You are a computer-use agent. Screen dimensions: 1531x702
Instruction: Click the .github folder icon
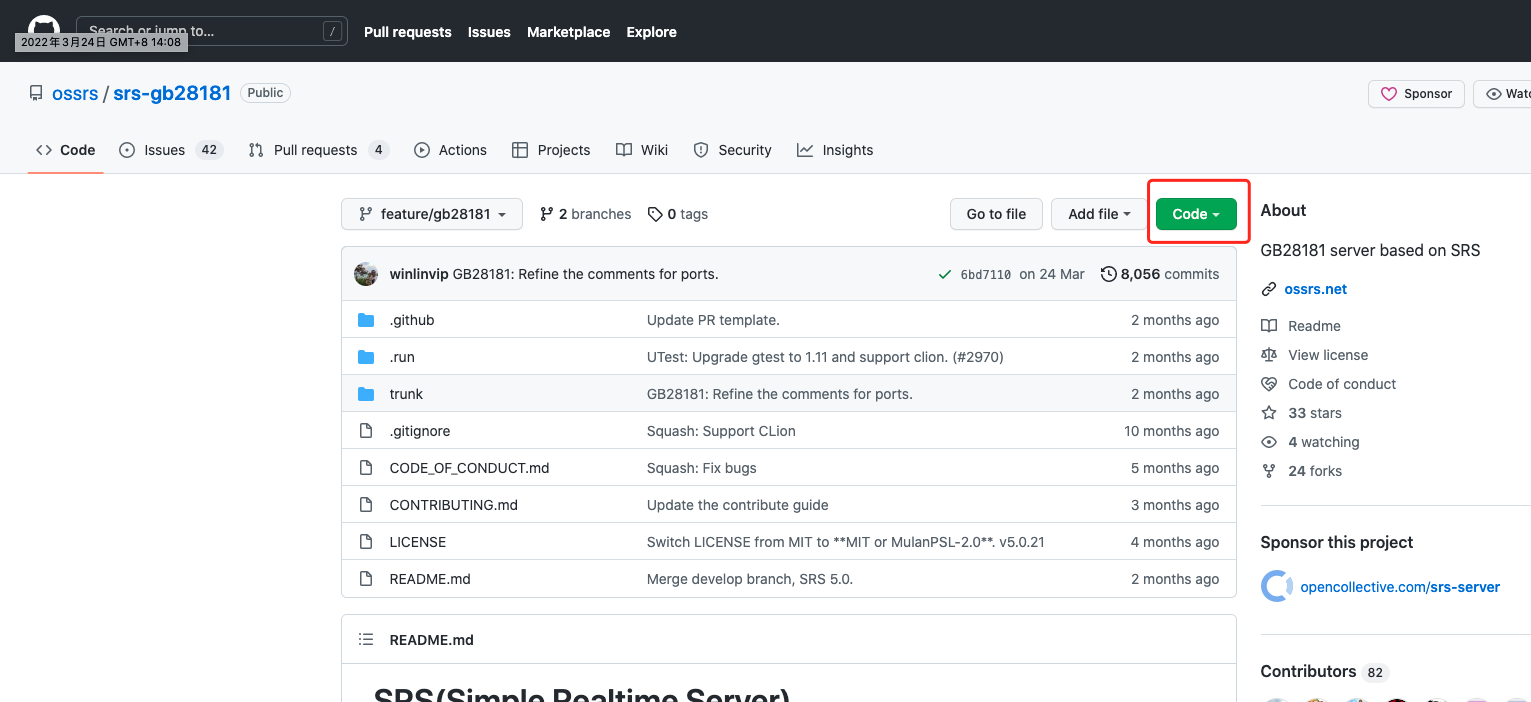[366, 320]
